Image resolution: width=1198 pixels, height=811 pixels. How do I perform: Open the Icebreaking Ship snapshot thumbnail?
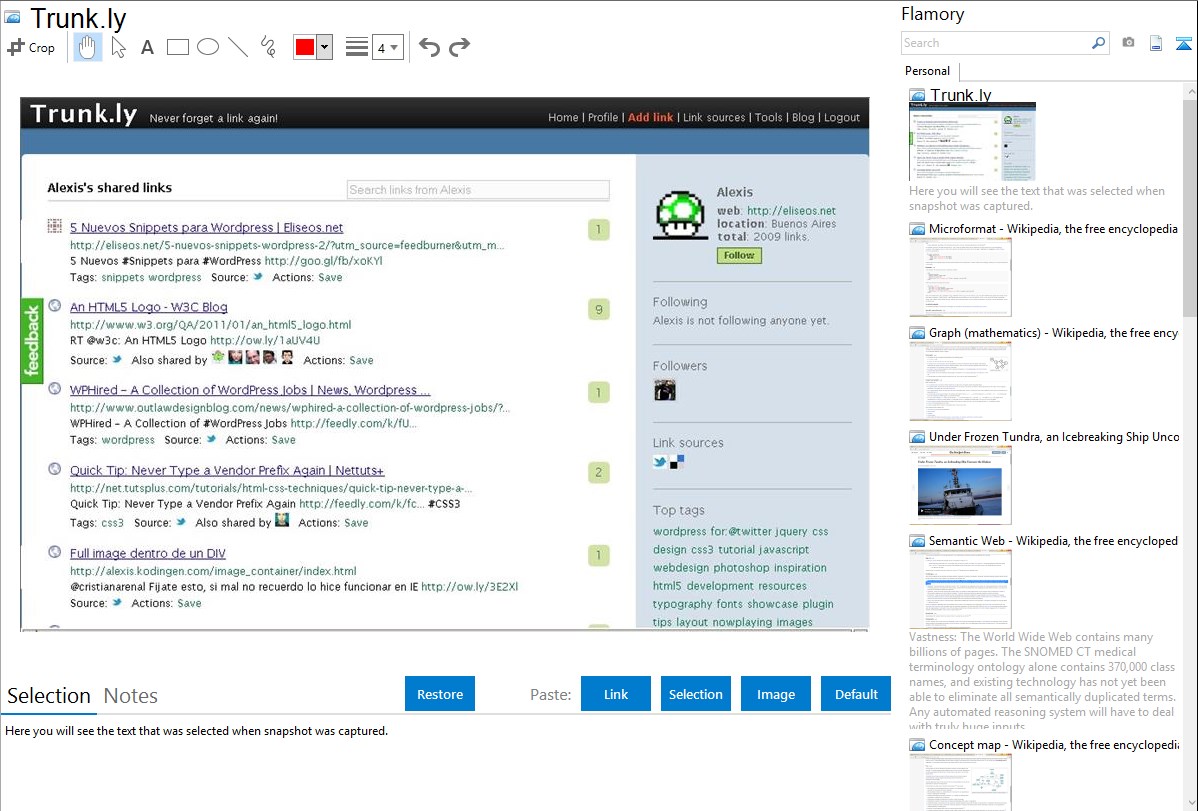[x=960, y=485]
